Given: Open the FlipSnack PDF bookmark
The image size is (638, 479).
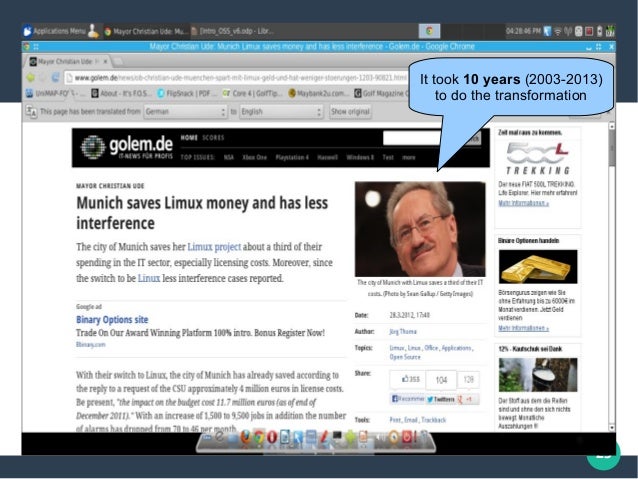Looking at the screenshot, I should (185, 93).
